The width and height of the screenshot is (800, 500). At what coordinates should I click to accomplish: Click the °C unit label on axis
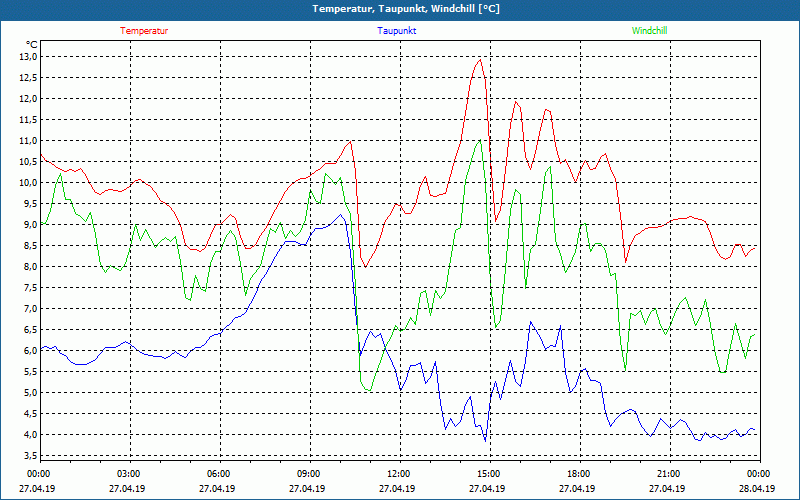click(x=32, y=45)
